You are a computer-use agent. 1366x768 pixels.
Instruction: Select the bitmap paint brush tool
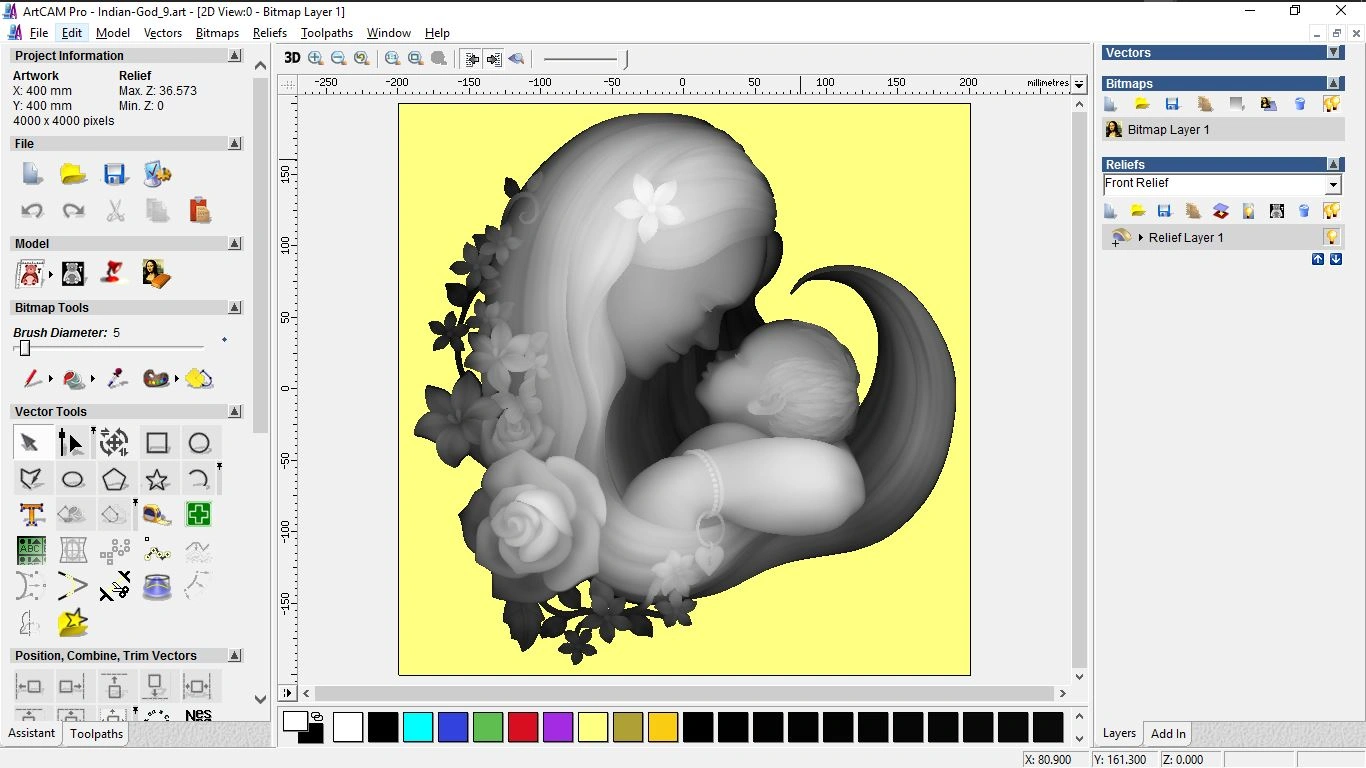pos(32,379)
